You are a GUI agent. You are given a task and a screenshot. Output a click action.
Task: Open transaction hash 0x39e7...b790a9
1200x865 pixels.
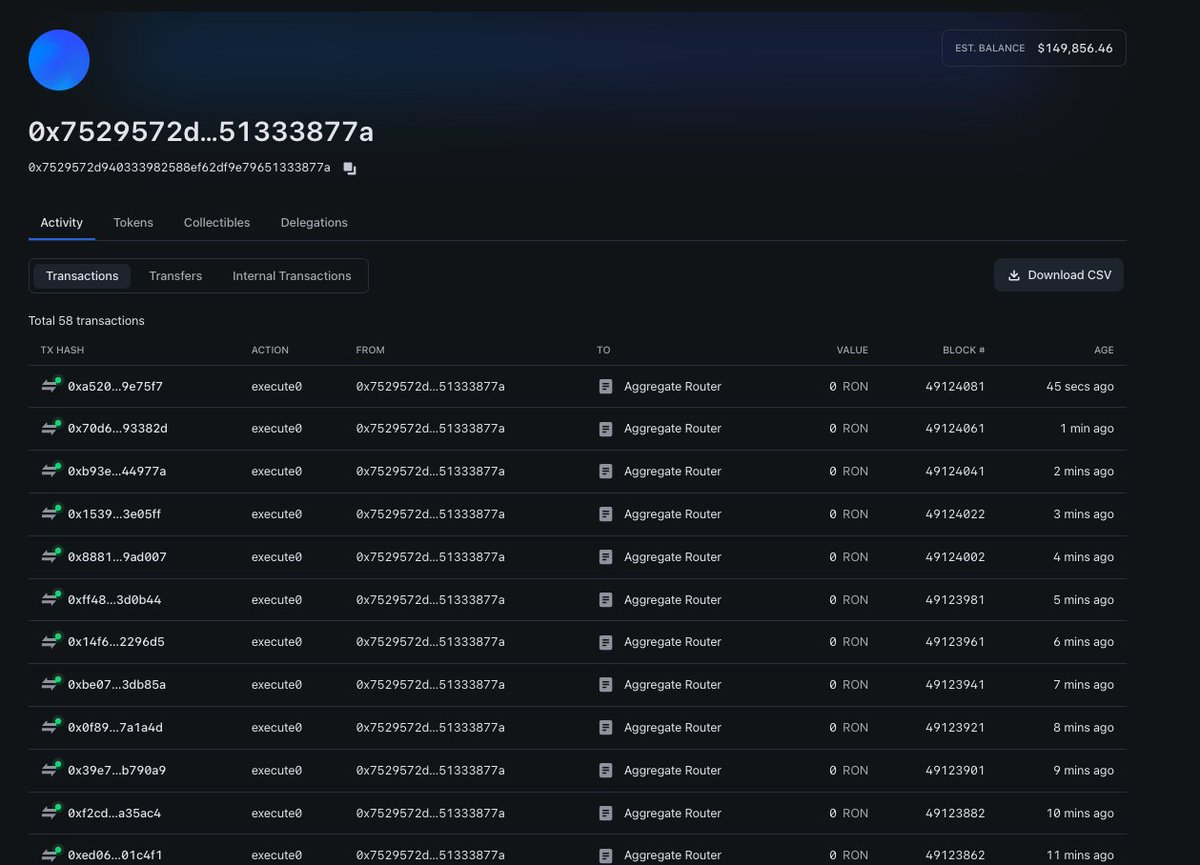[117, 771]
